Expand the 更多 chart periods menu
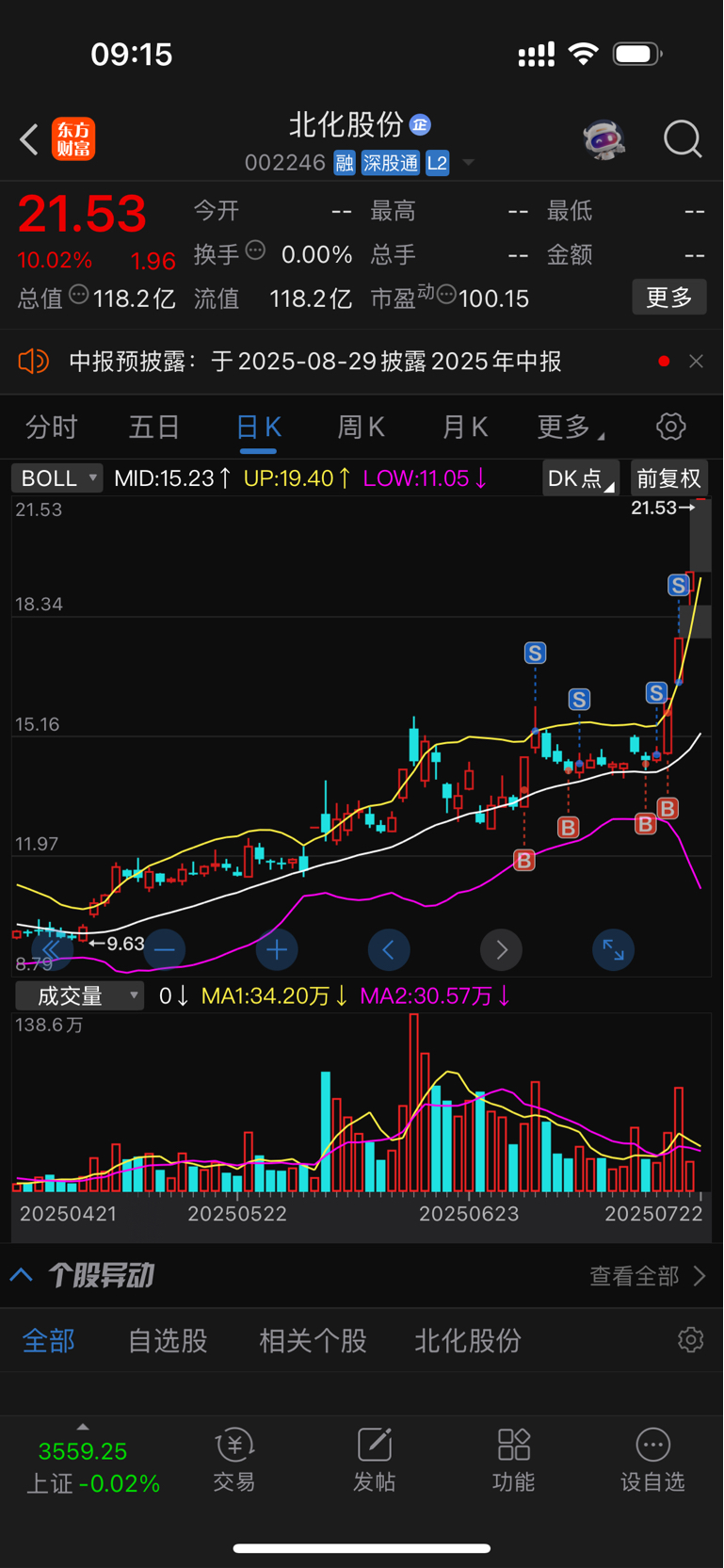Image resolution: width=724 pixels, height=1568 pixels. pos(571,428)
